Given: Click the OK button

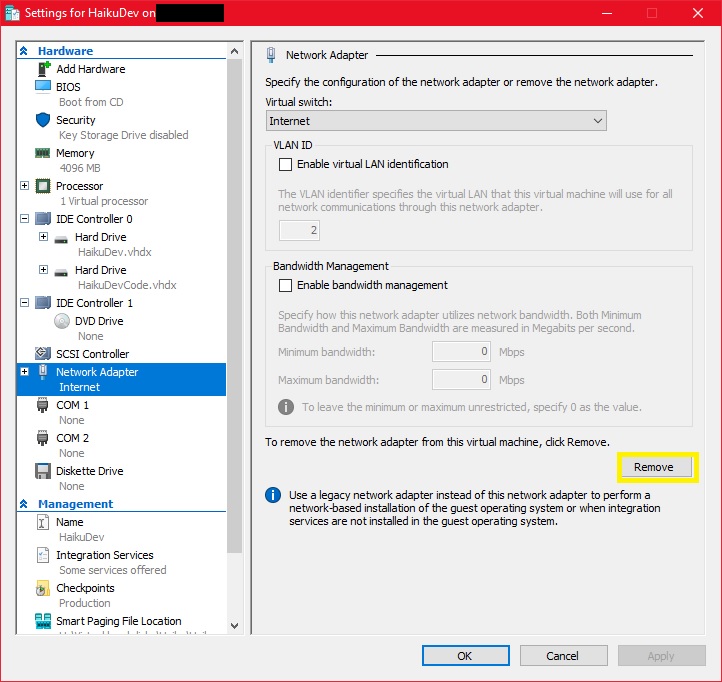Looking at the screenshot, I should click(x=465, y=656).
